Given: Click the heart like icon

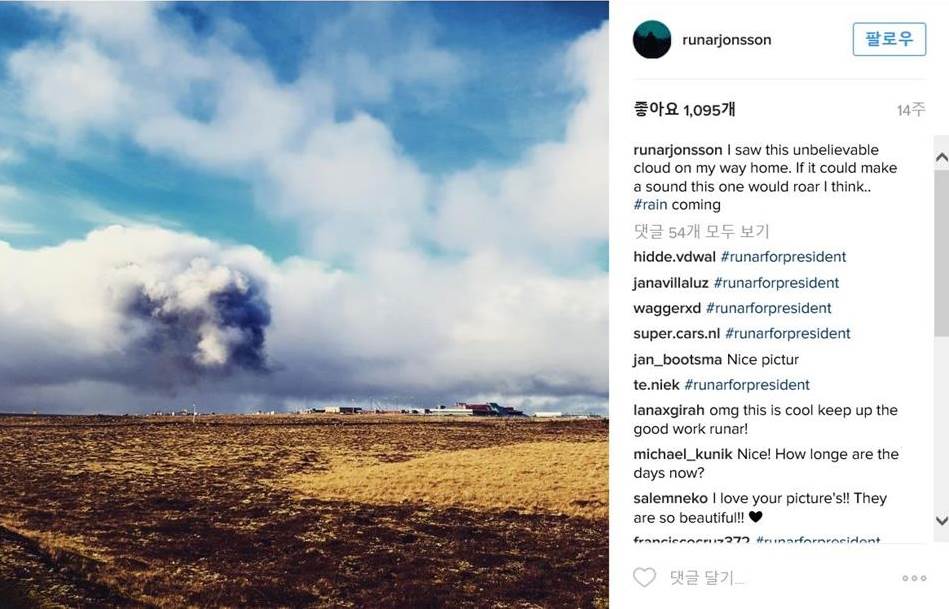Looking at the screenshot, I should point(644,578).
